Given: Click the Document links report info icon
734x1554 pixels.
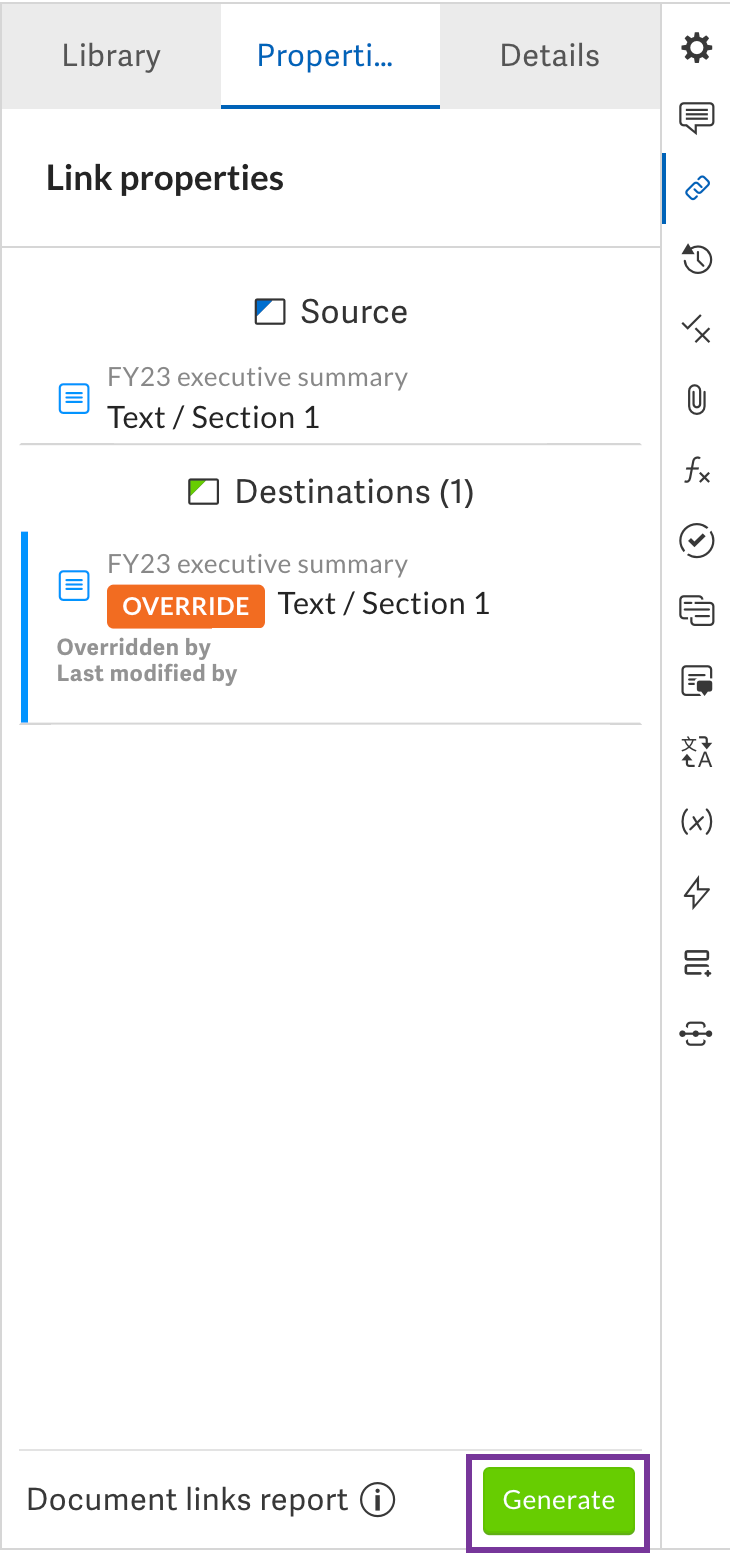Looking at the screenshot, I should (378, 1500).
